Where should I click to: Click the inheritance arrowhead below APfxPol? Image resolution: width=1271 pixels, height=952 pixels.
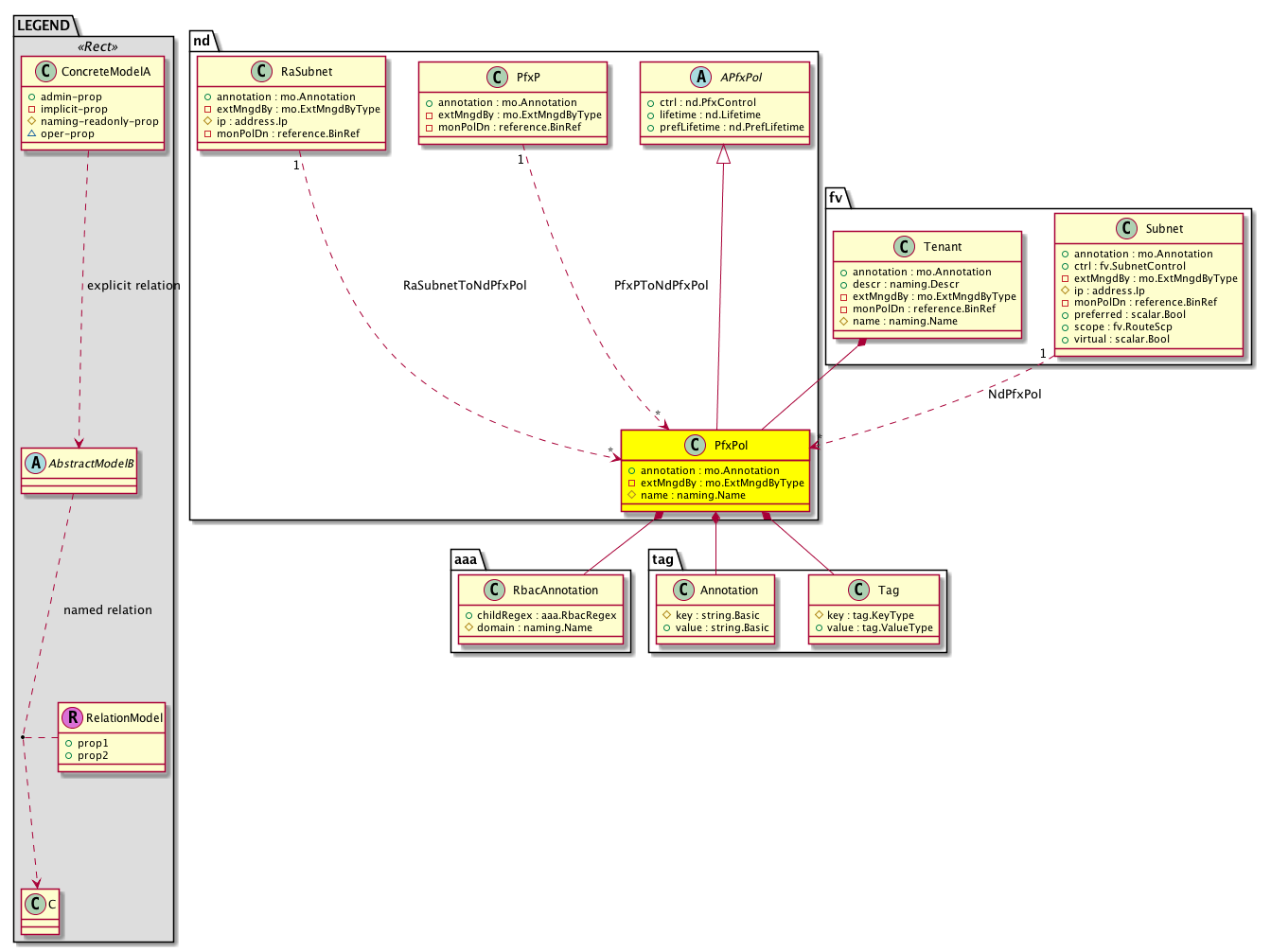pos(723,154)
